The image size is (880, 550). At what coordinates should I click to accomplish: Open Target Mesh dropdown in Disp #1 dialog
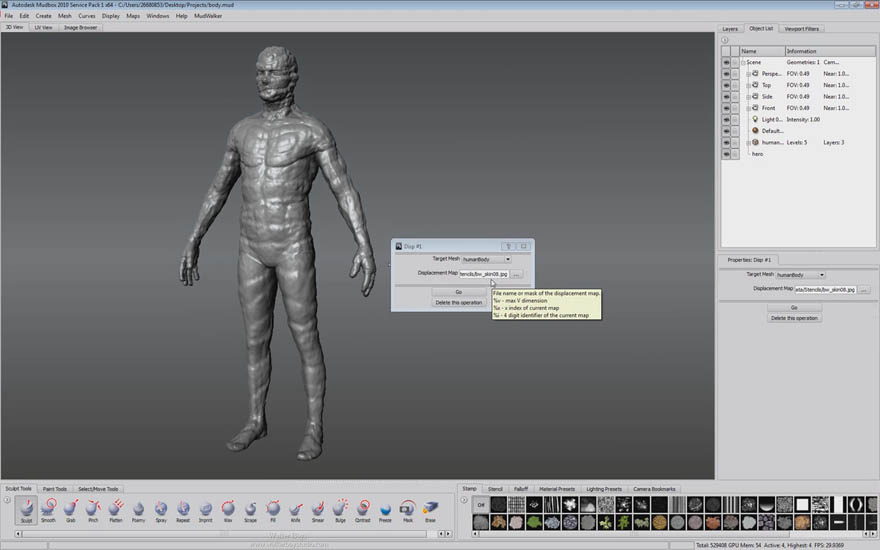click(486, 259)
